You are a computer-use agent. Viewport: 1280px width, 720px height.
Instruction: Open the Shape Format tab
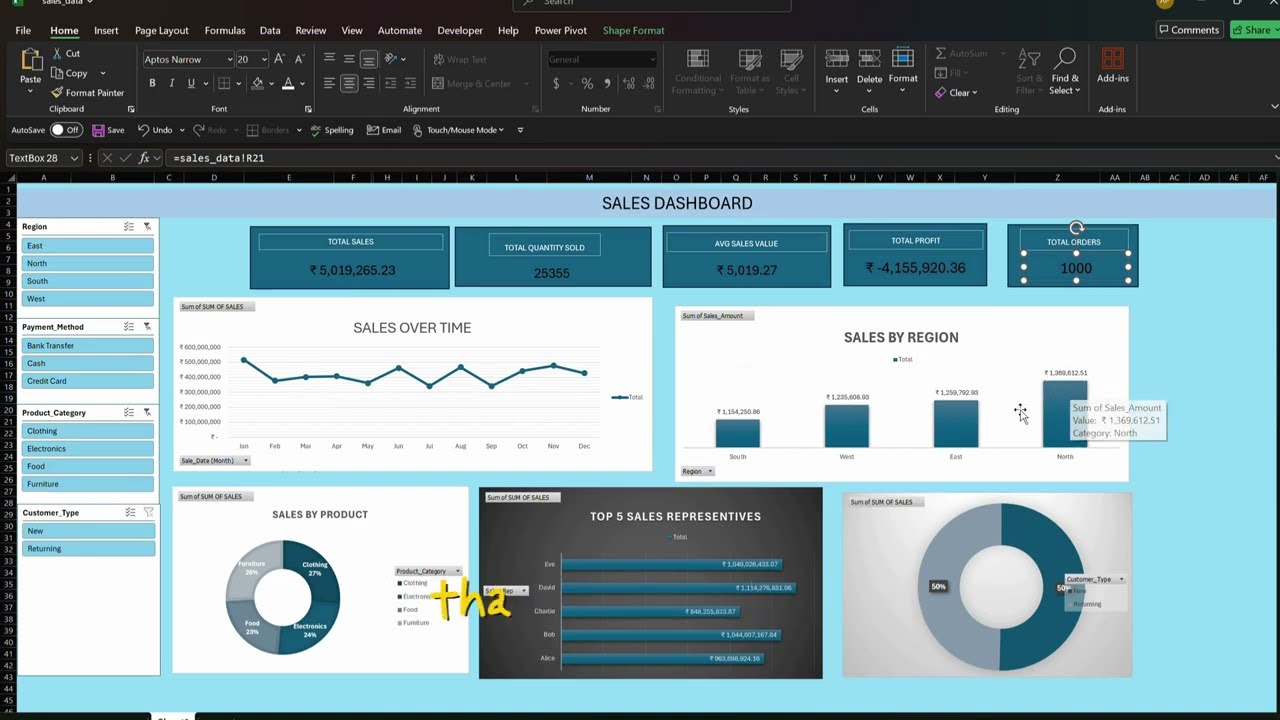tap(633, 31)
